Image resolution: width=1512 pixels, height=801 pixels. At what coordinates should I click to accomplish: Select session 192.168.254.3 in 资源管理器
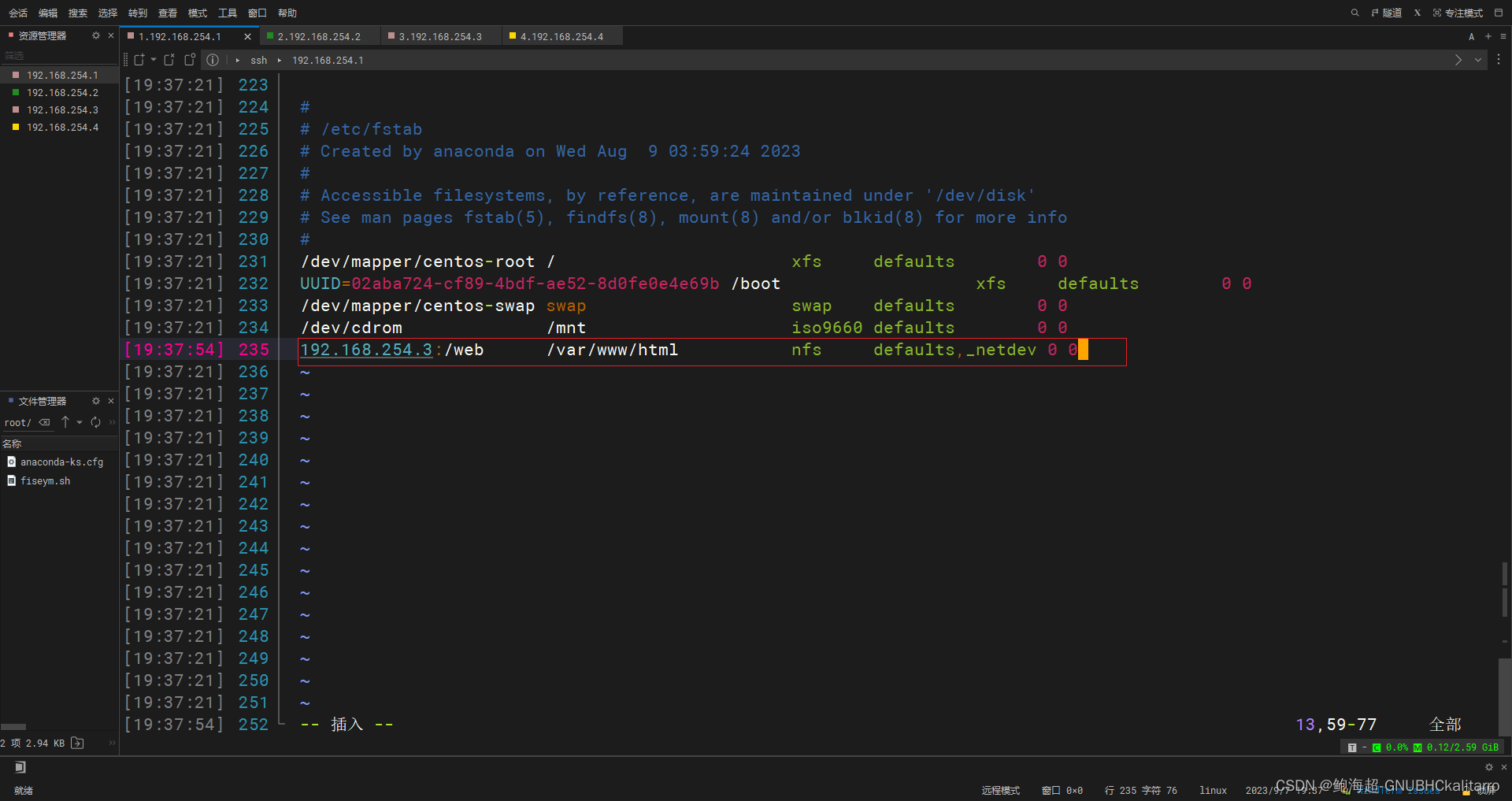[x=62, y=109]
